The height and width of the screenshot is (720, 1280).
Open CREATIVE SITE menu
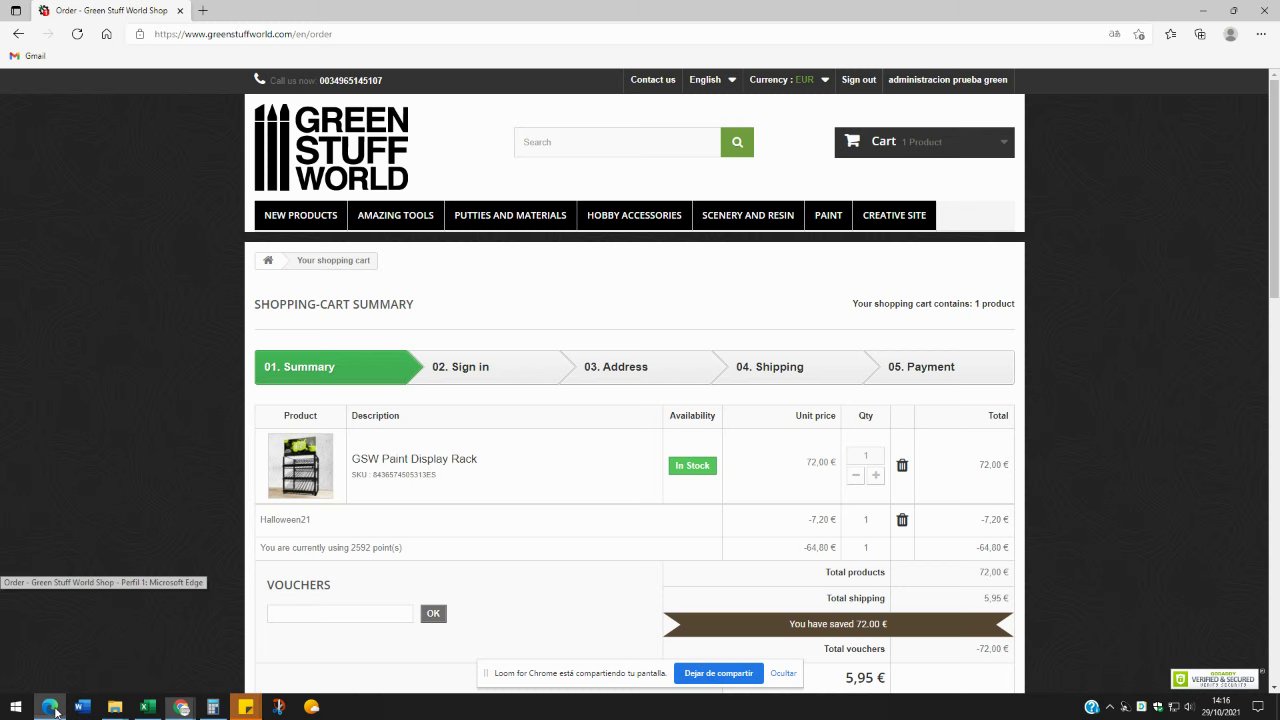[894, 215]
